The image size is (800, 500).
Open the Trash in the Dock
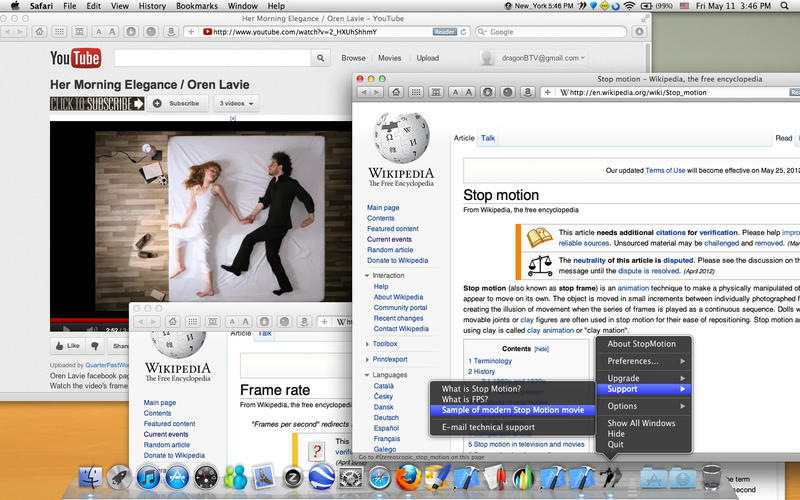point(711,478)
